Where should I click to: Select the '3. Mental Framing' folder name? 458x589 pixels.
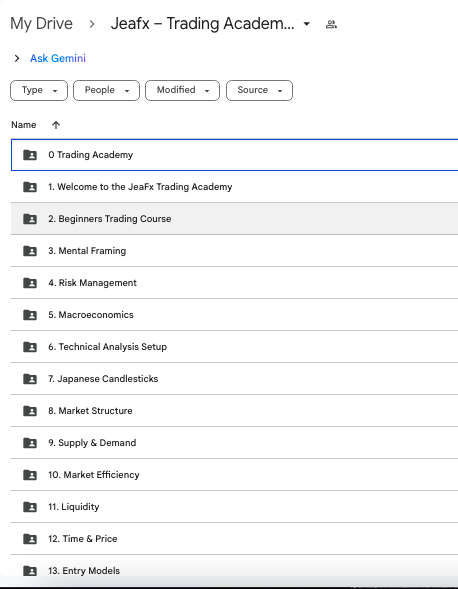87,251
